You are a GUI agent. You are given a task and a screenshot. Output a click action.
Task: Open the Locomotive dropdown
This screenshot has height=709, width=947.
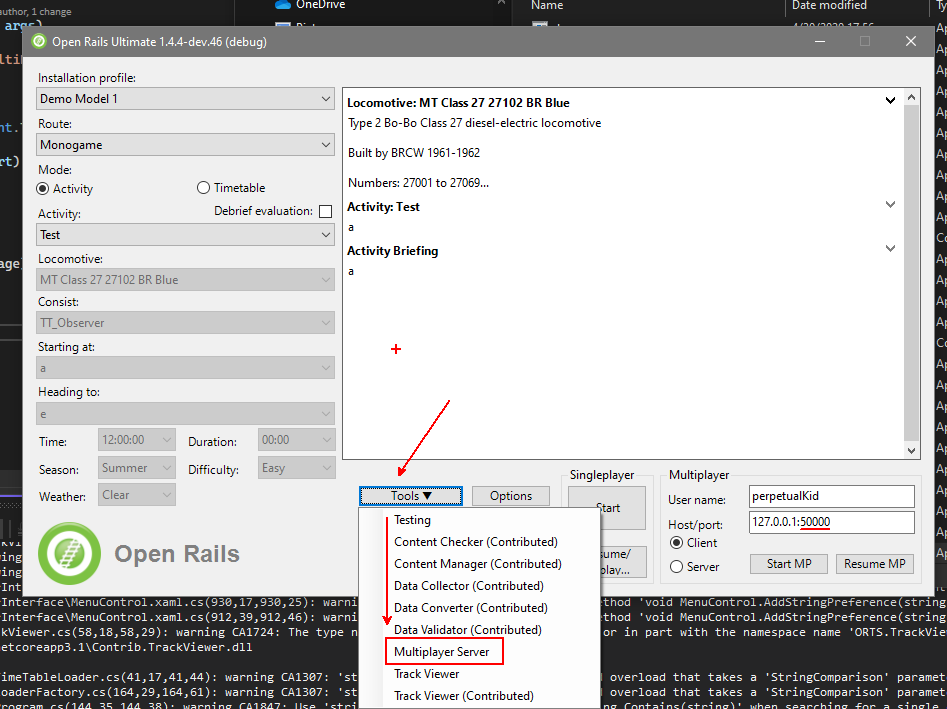[185, 280]
